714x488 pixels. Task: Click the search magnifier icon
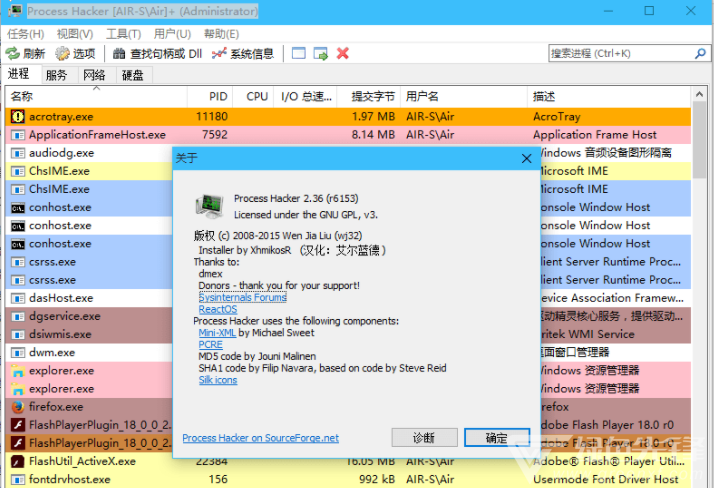click(700, 54)
